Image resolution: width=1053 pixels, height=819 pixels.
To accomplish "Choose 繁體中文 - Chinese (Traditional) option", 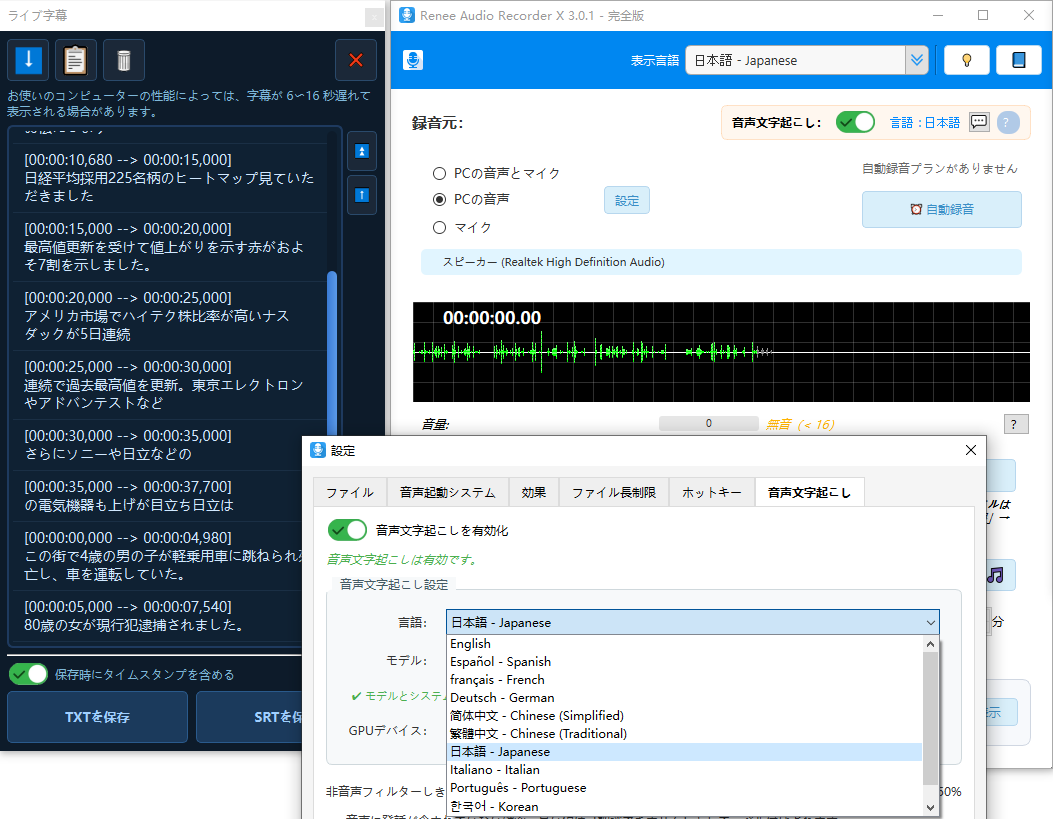I will pos(684,734).
